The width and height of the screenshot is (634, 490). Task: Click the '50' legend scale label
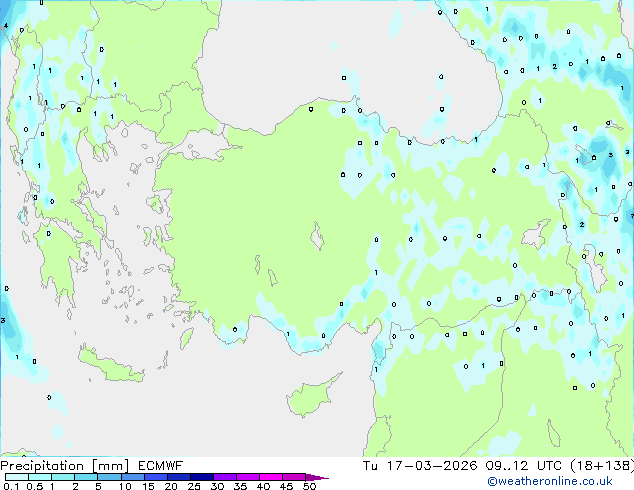click(x=309, y=486)
